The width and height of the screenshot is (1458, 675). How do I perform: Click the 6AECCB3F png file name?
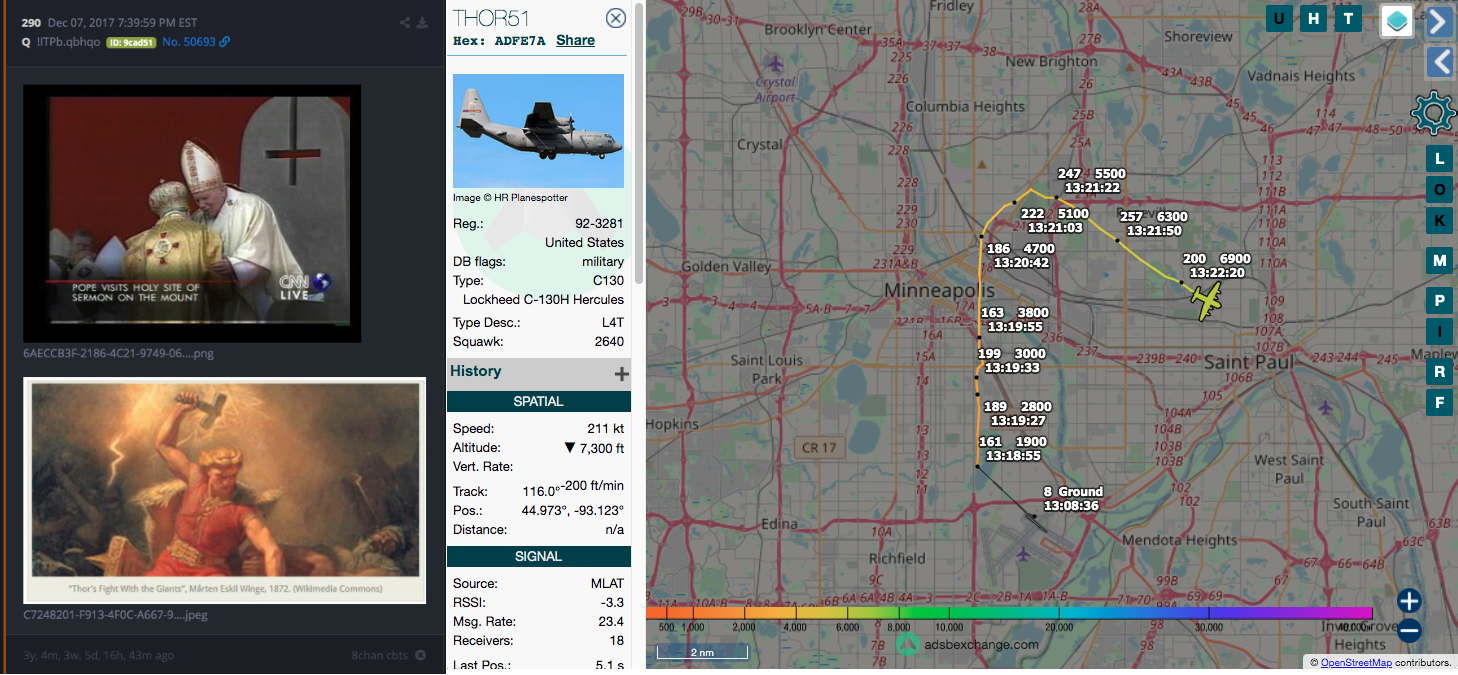pyautogui.click(x=118, y=353)
